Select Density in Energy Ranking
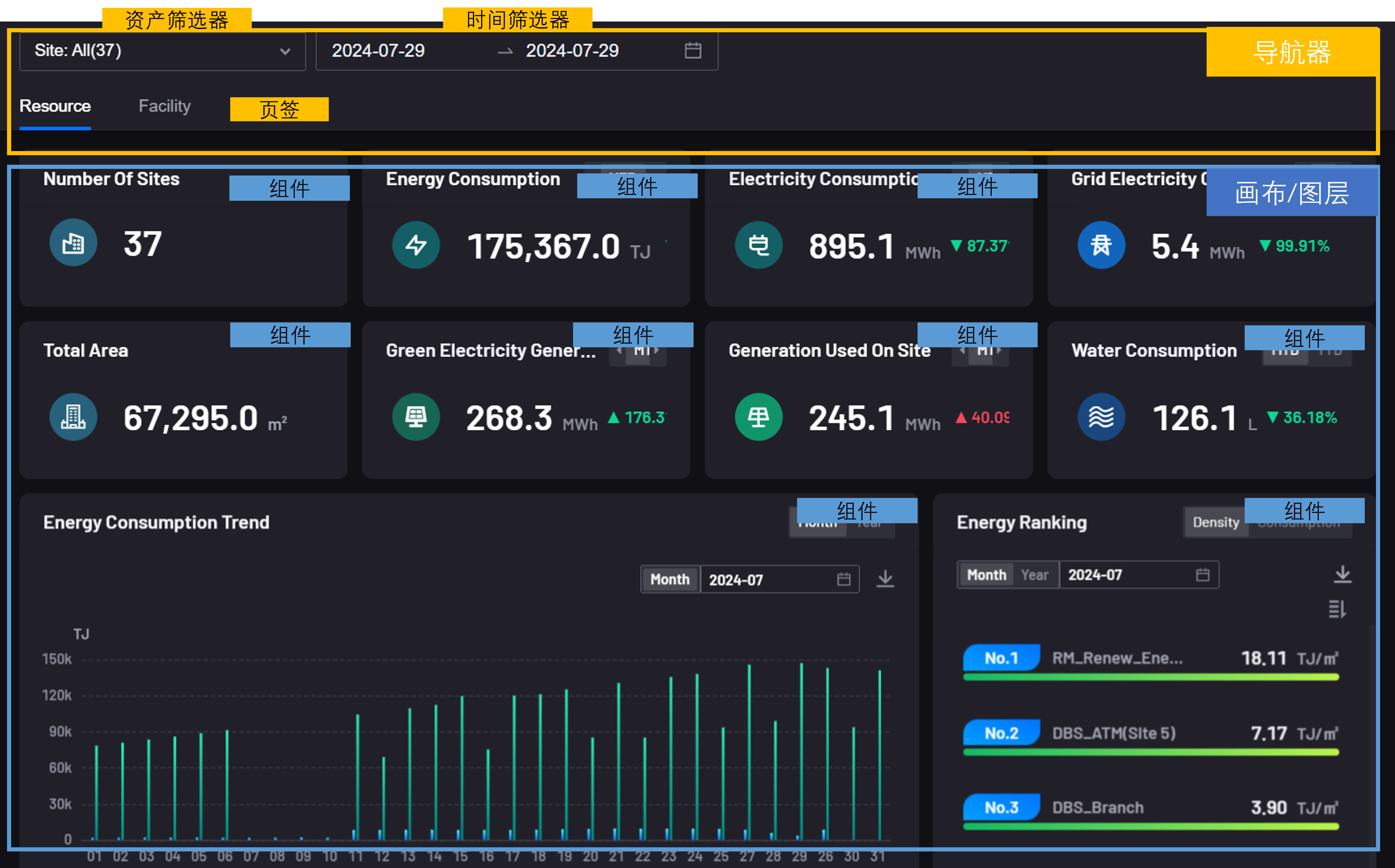The width and height of the screenshot is (1395, 868). click(x=1216, y=522)
